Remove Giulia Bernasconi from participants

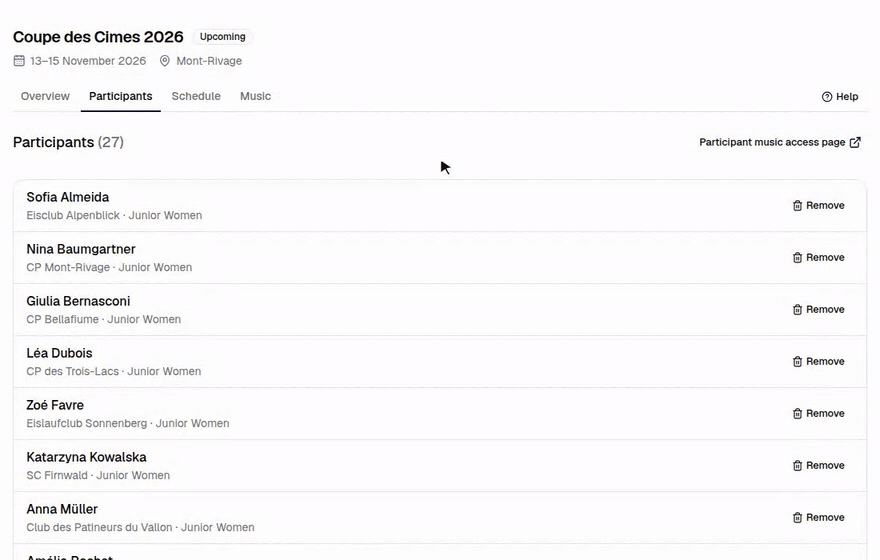pos(818,310)
